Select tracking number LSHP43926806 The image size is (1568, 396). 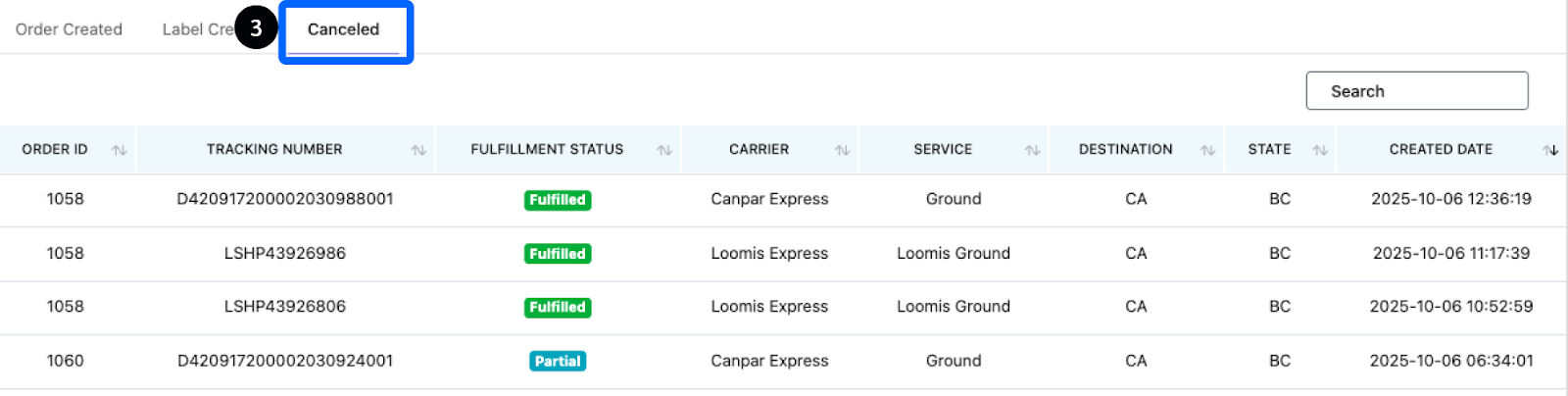(x=285, y=307)
